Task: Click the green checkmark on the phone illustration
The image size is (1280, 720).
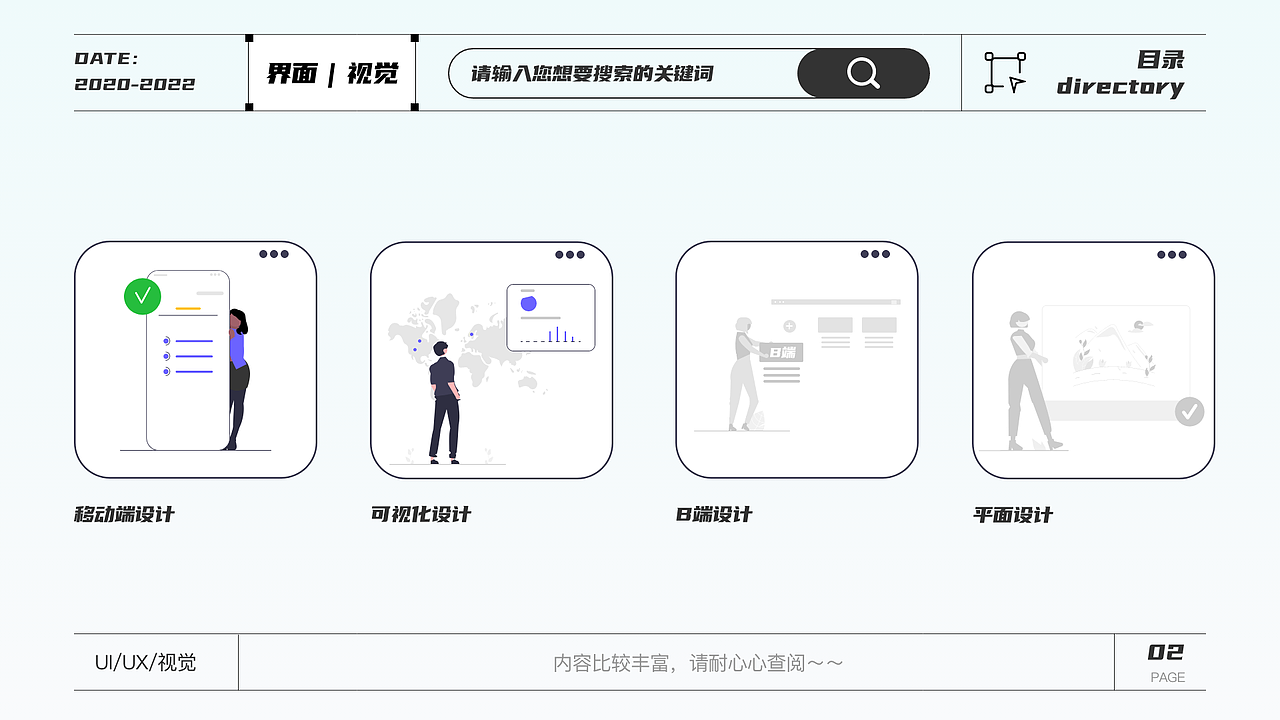Action: [x=142, y=297]
